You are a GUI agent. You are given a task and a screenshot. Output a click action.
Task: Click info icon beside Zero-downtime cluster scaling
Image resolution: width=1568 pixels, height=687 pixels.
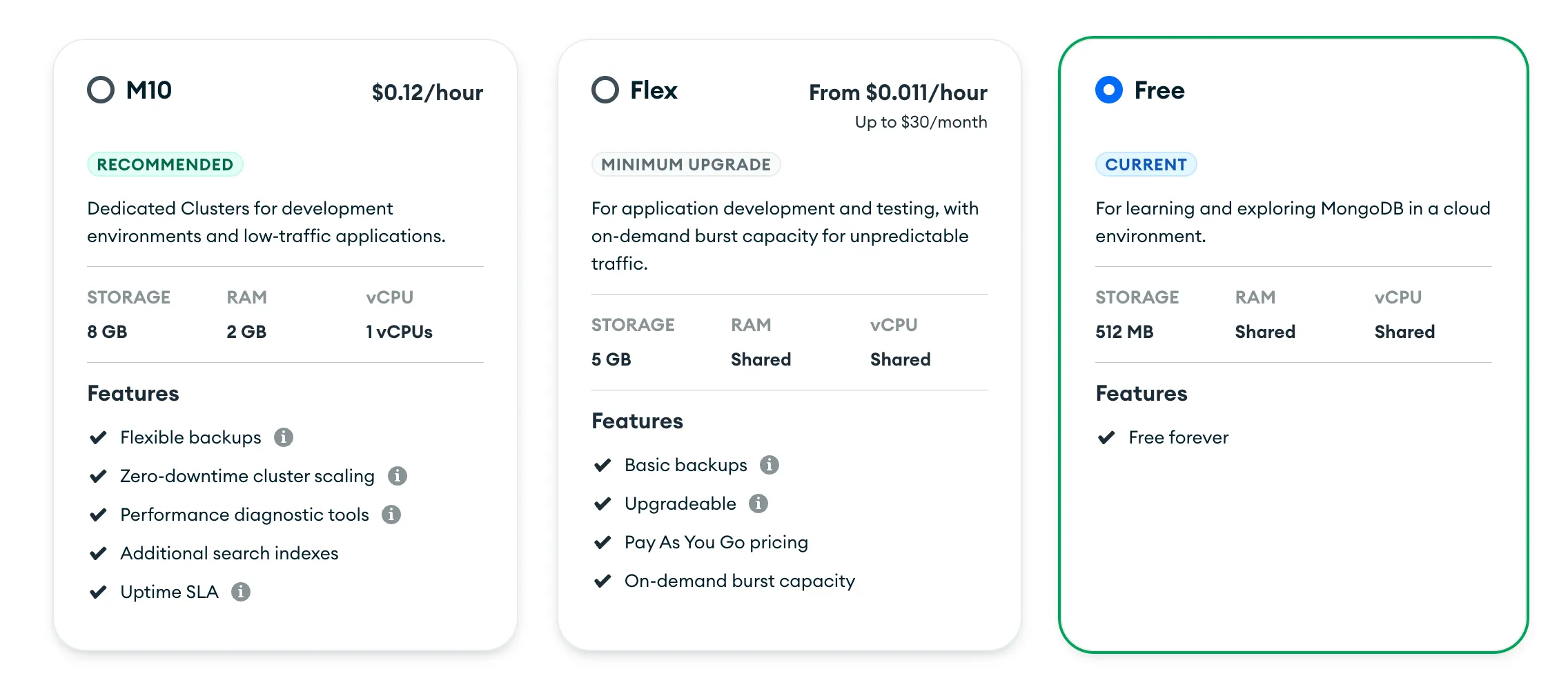tap(397, 476)
